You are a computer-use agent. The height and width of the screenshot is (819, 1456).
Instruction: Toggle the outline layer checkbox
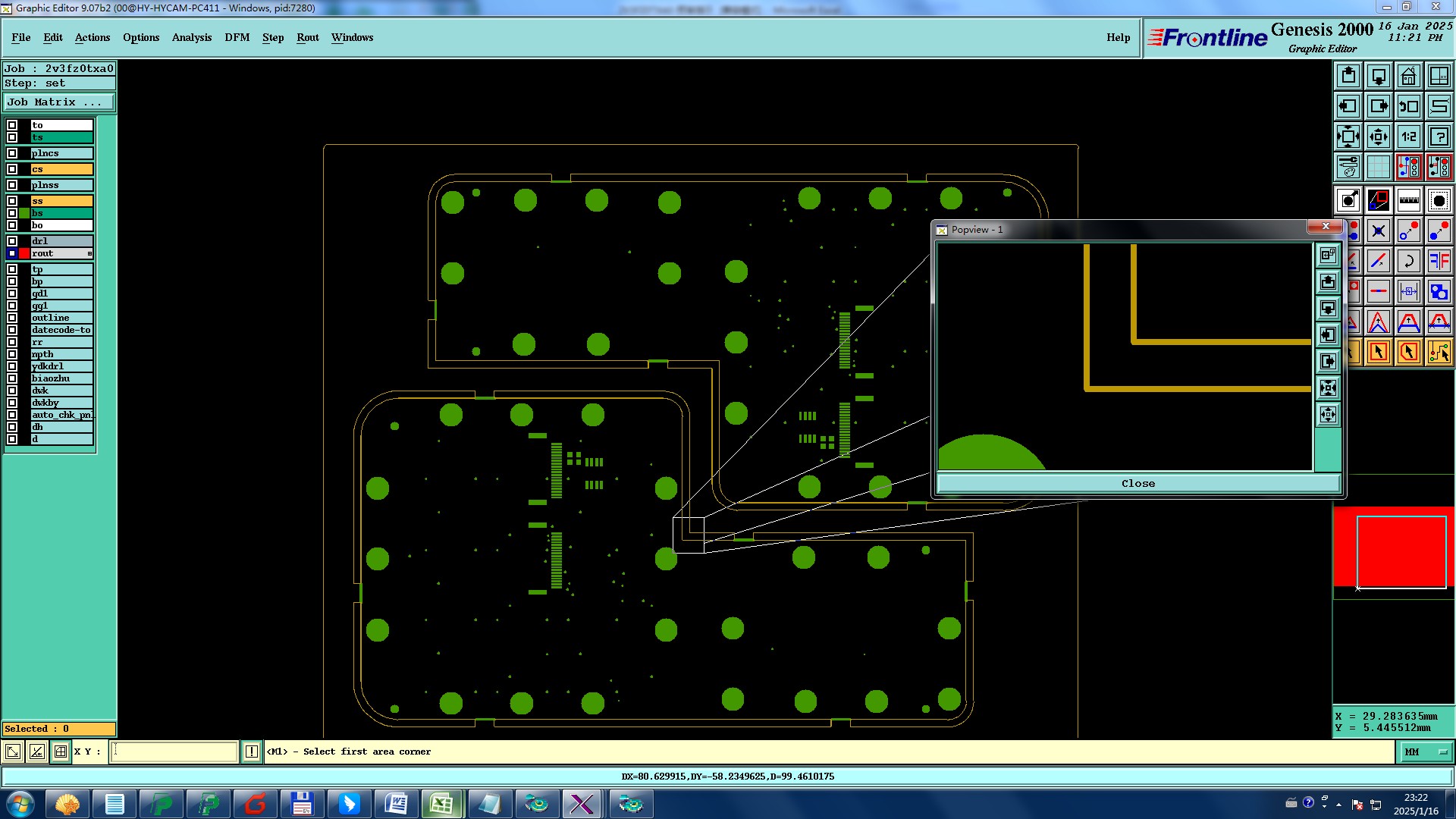12,318
